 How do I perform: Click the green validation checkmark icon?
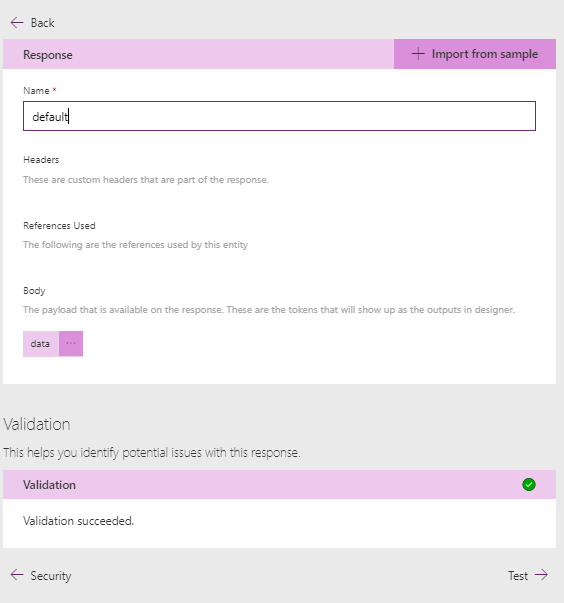(x=529, y=485)
